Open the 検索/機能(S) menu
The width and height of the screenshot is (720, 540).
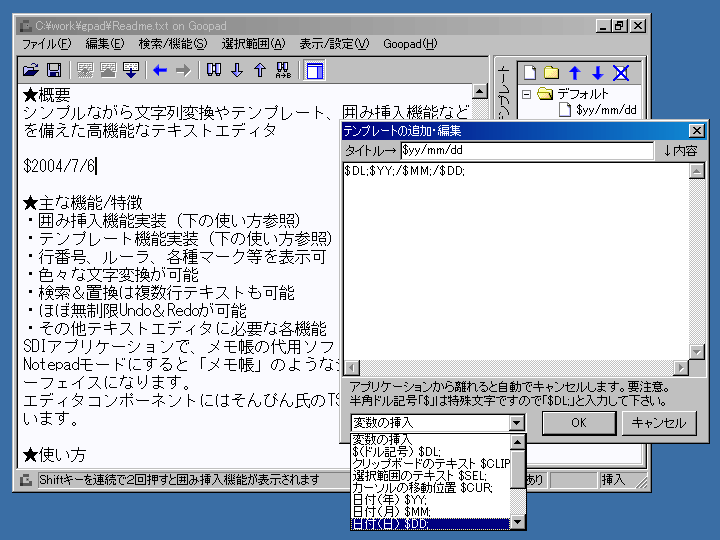coord(173,44)
